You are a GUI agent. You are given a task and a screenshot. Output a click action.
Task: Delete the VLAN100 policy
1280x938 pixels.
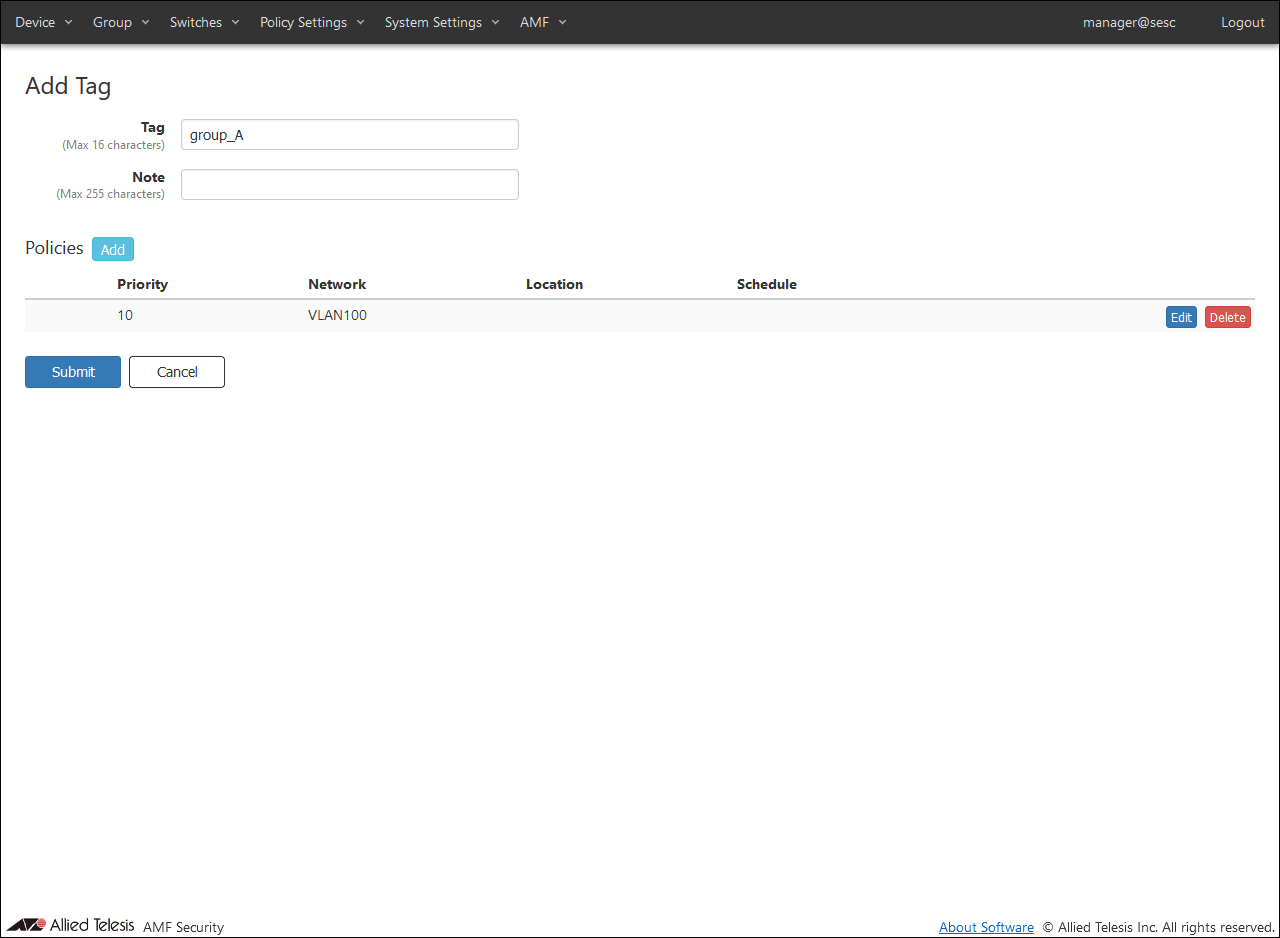pyautogui.click(x=1227, y=317)
